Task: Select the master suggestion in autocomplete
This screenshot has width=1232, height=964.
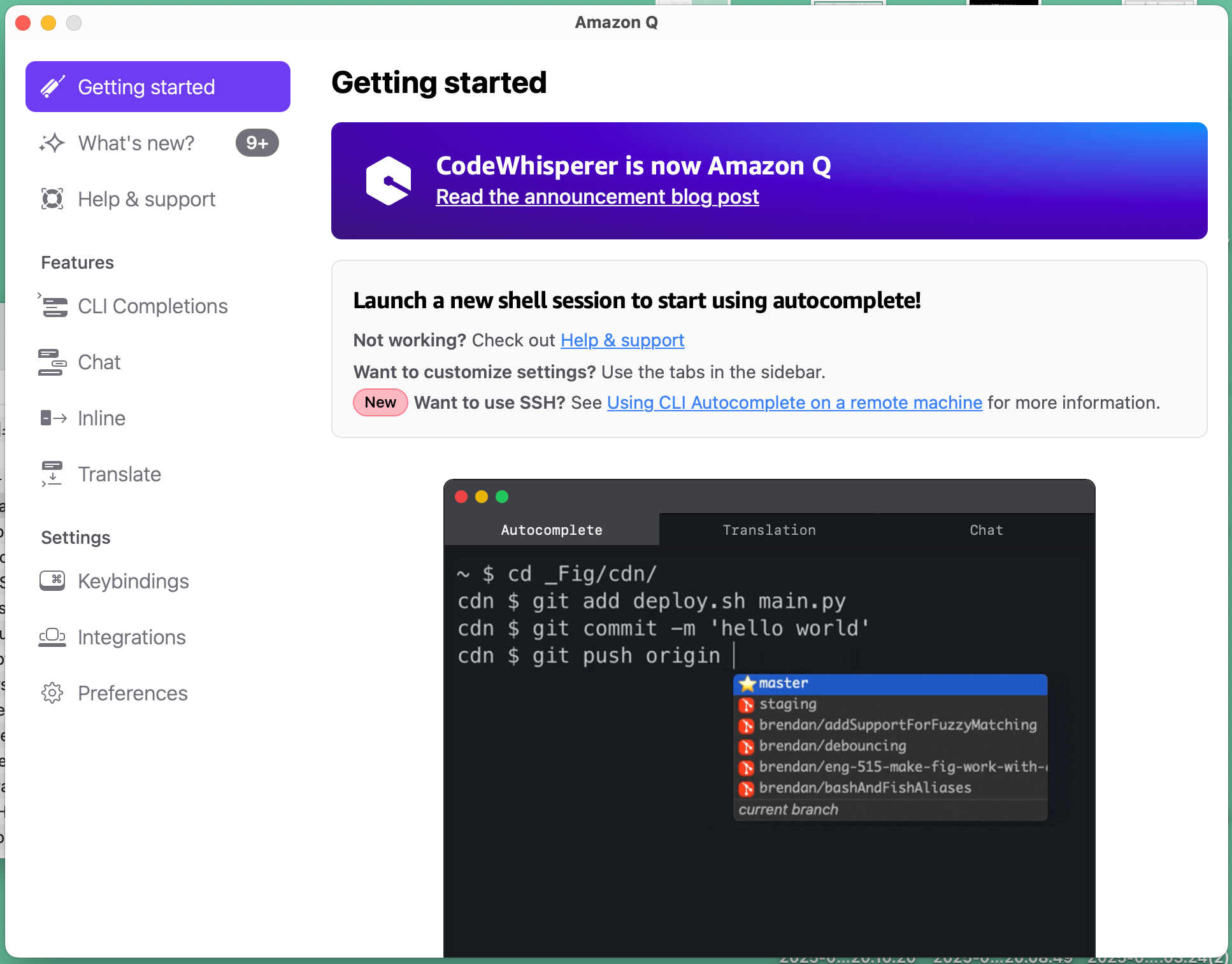Action: [x=891, y=684]
